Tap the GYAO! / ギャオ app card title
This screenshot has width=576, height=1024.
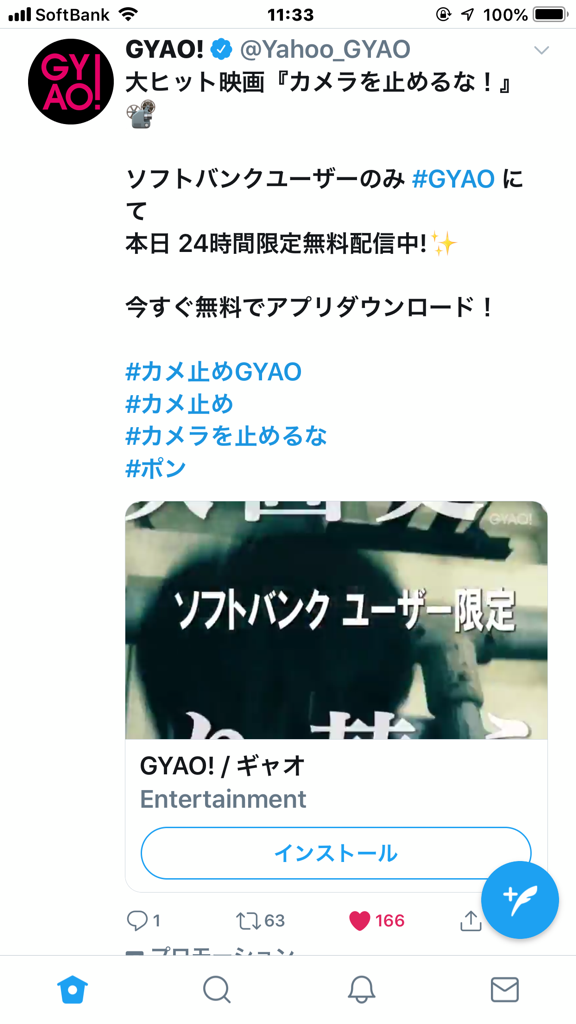click(x=223, y=766)
